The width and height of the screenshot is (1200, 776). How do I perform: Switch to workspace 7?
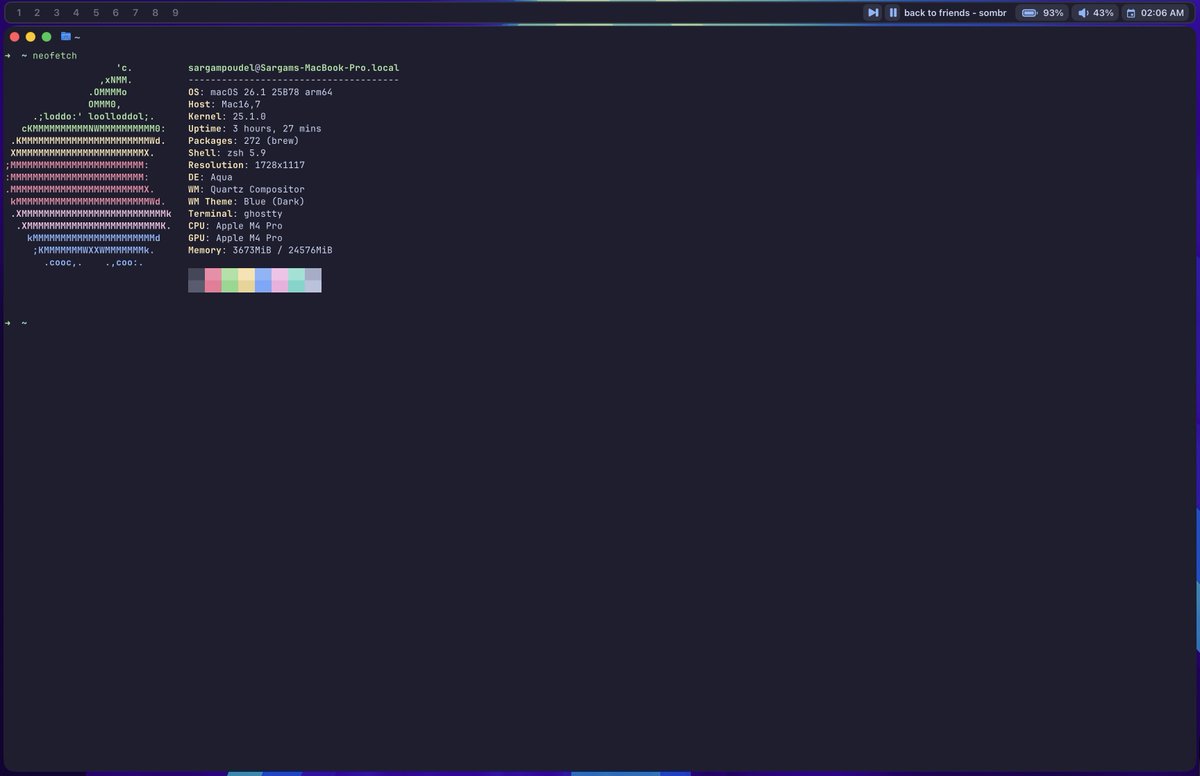click(136, 13)
